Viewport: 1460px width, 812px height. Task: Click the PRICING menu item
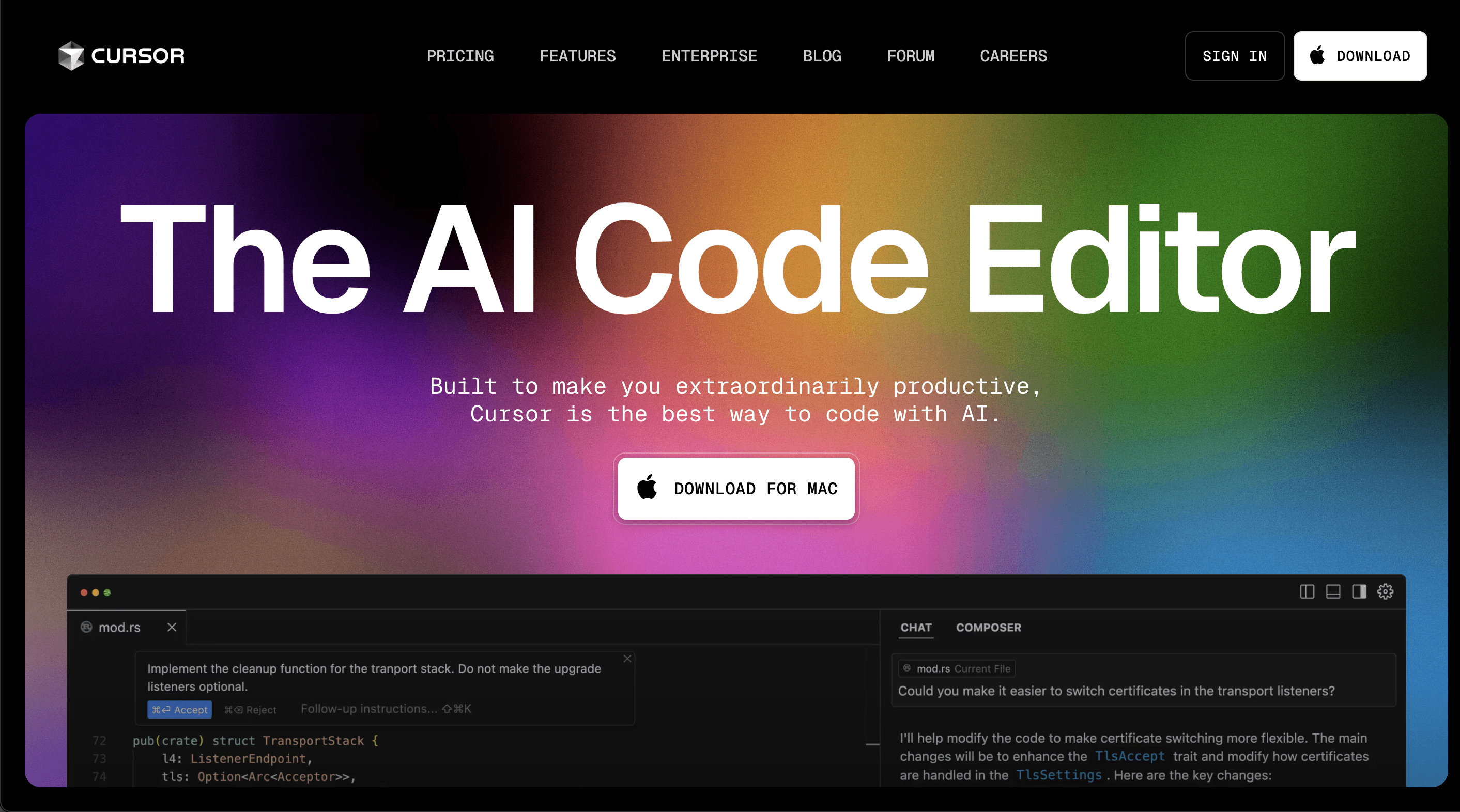click(x=460, y=56)
